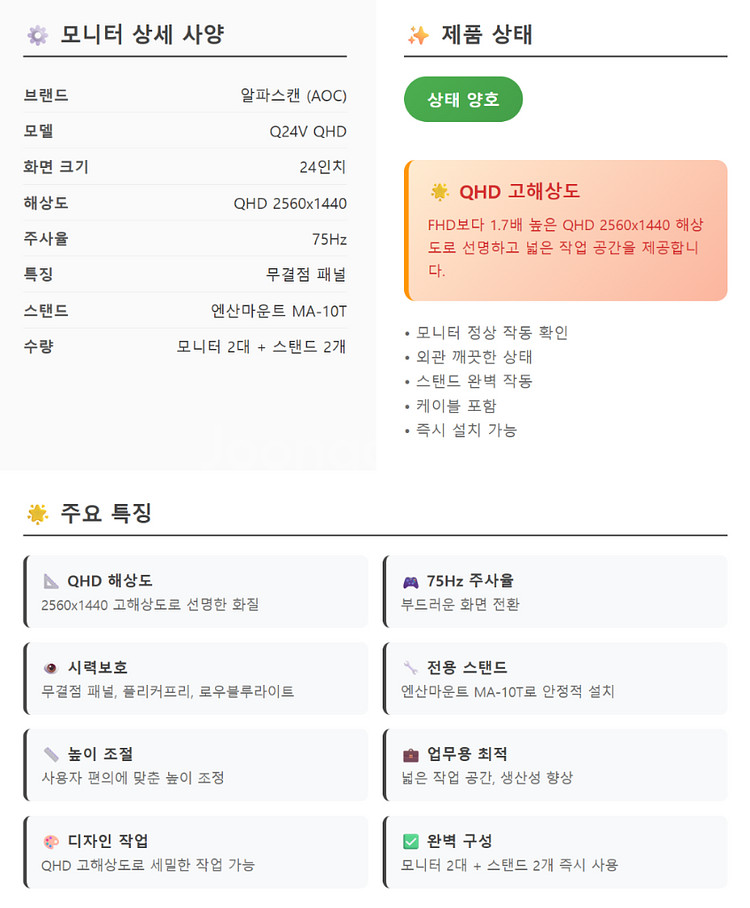Click the ruler icon beside 높이 조절
Screen dimensions: 750x908
click(x=51, y=754)
